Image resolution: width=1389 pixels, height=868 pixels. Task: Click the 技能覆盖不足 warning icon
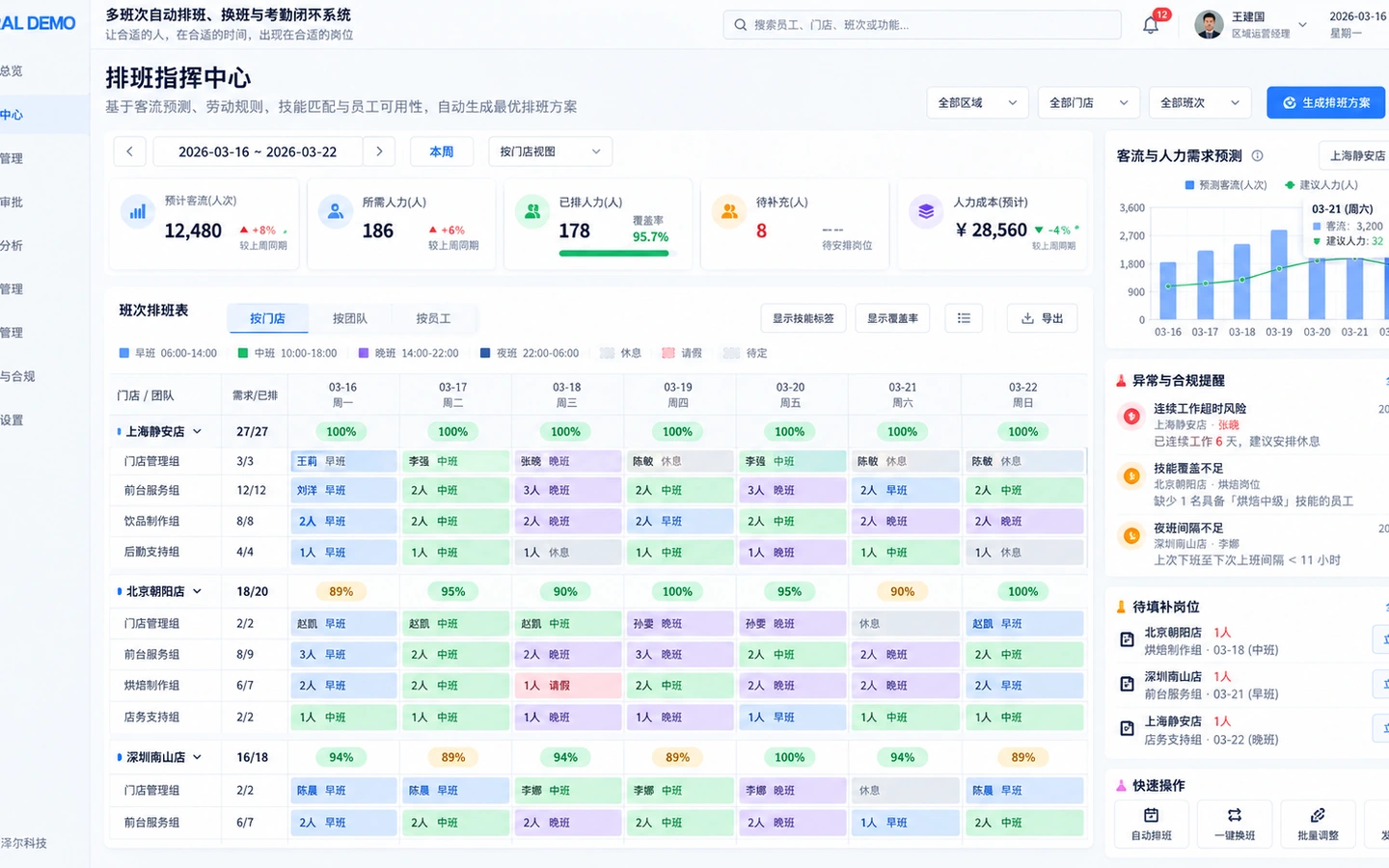pos(1130,475)
